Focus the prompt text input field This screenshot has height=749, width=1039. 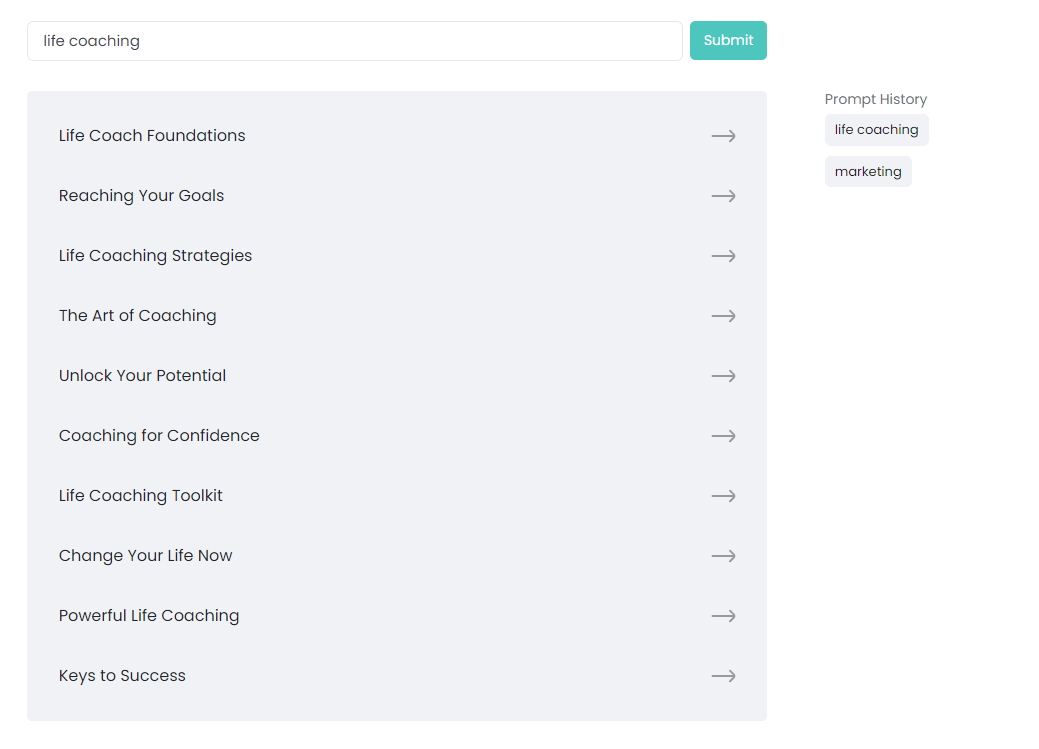pyautogui.click(x=354, y=41)
